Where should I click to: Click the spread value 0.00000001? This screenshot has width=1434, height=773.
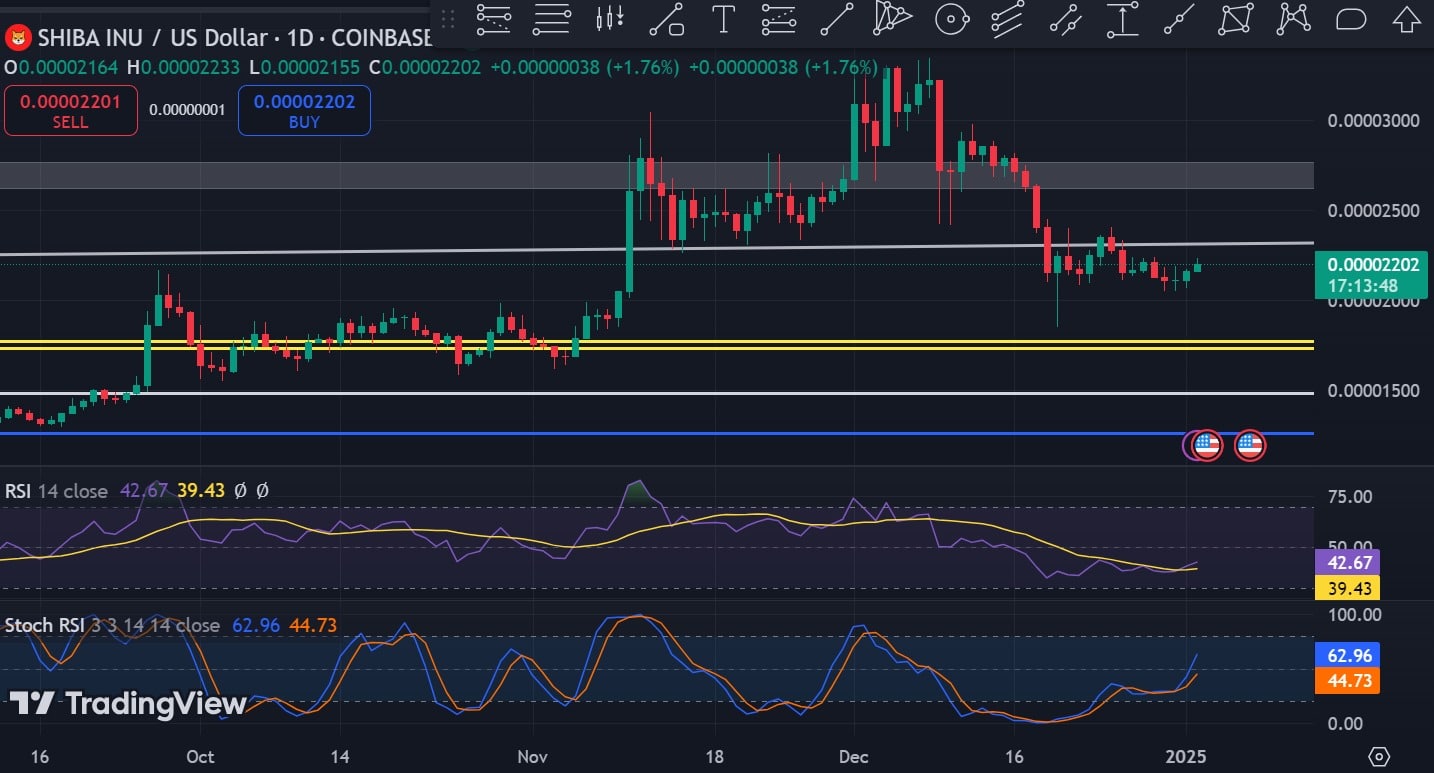(187, 110)
